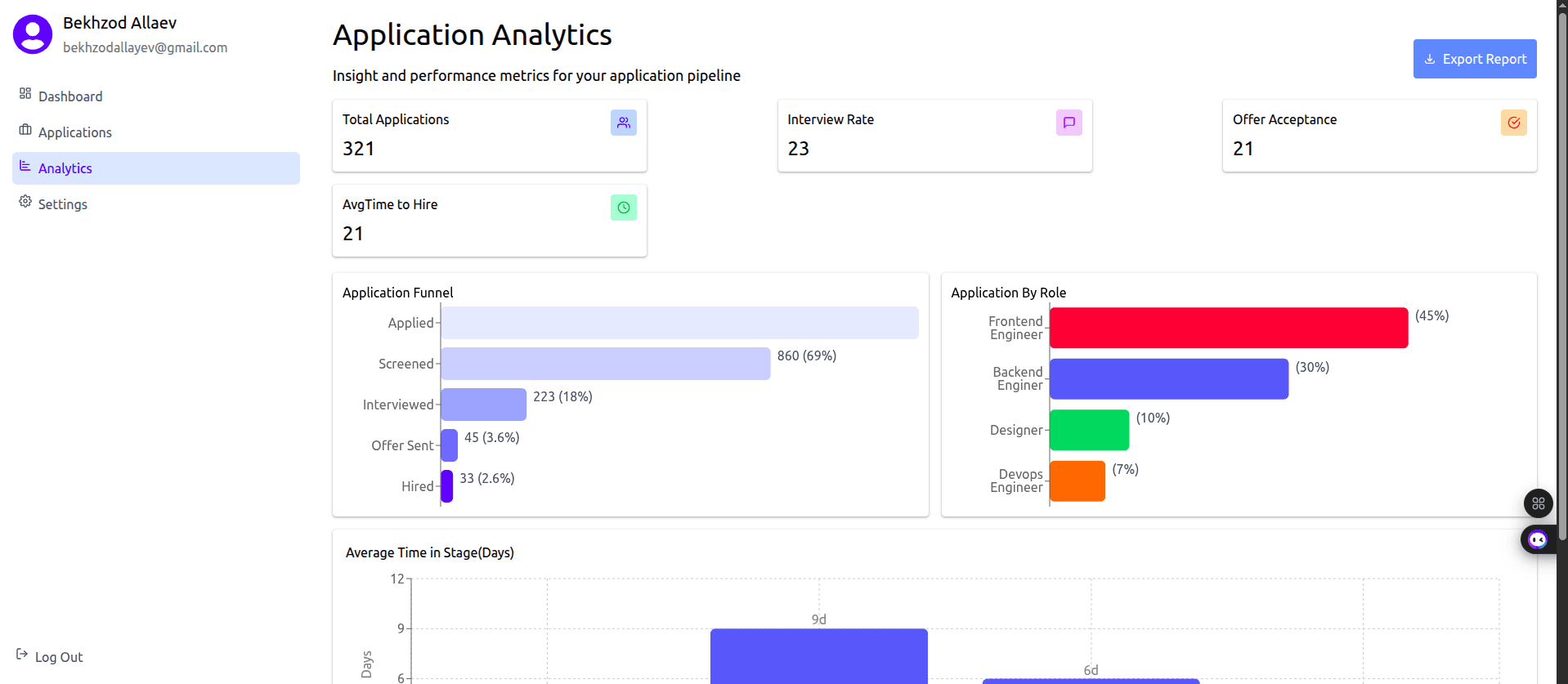Click the Offer Sent funnel bar
This screenshot has width=1568, height=684.
tap(450, 445)
